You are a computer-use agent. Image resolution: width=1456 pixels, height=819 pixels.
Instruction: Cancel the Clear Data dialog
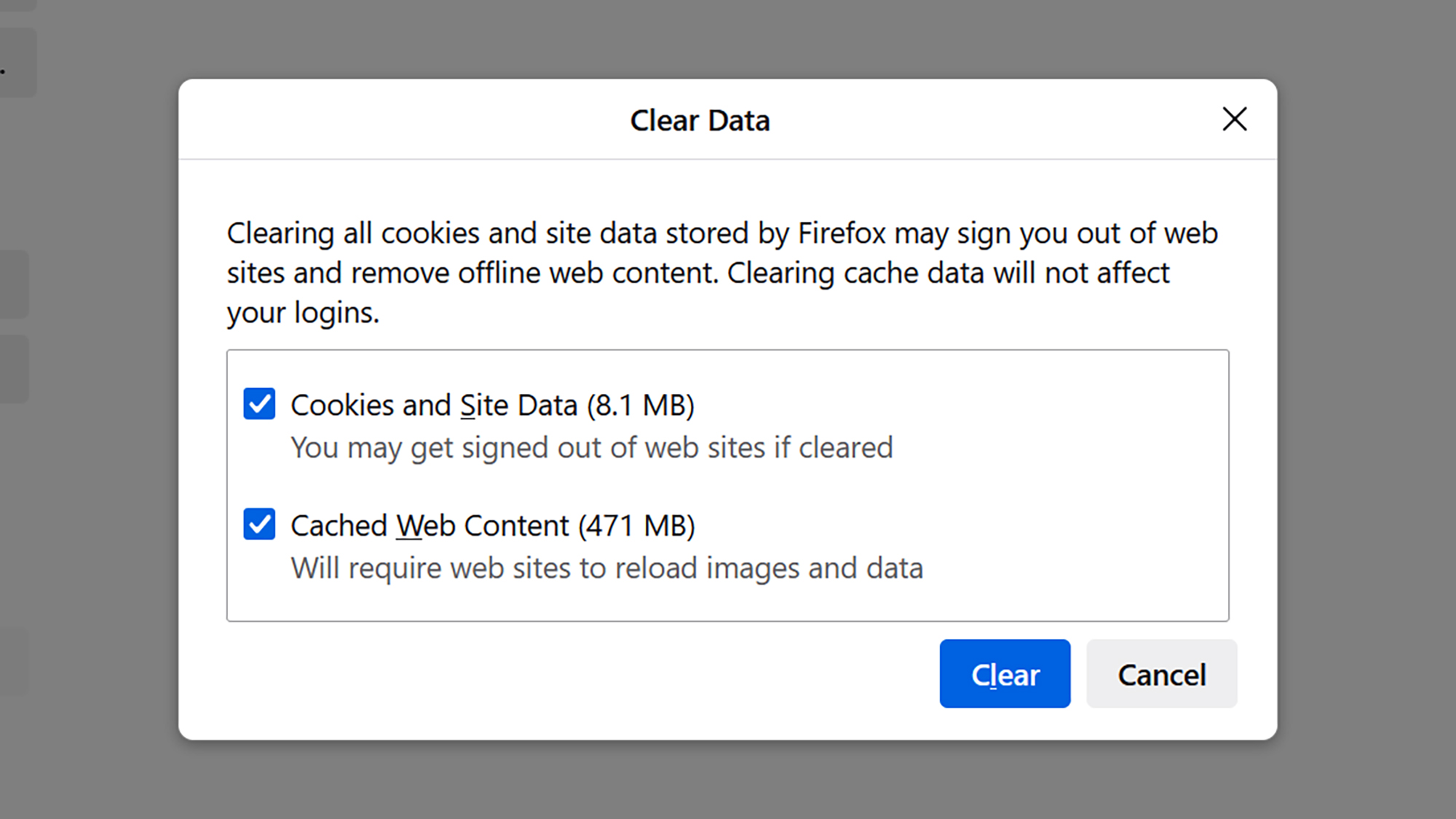point(1161,674)
